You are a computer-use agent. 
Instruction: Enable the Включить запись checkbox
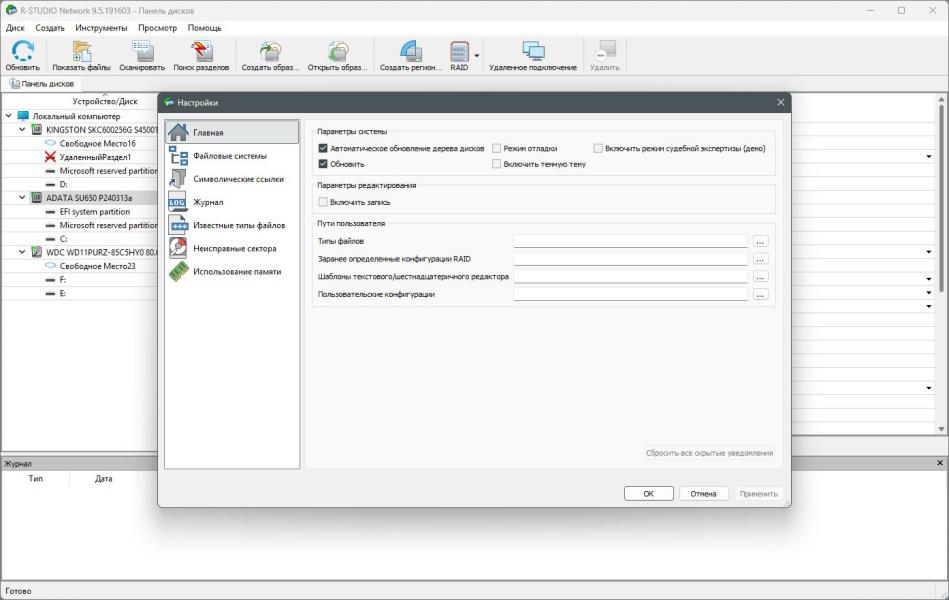[323, 202]
